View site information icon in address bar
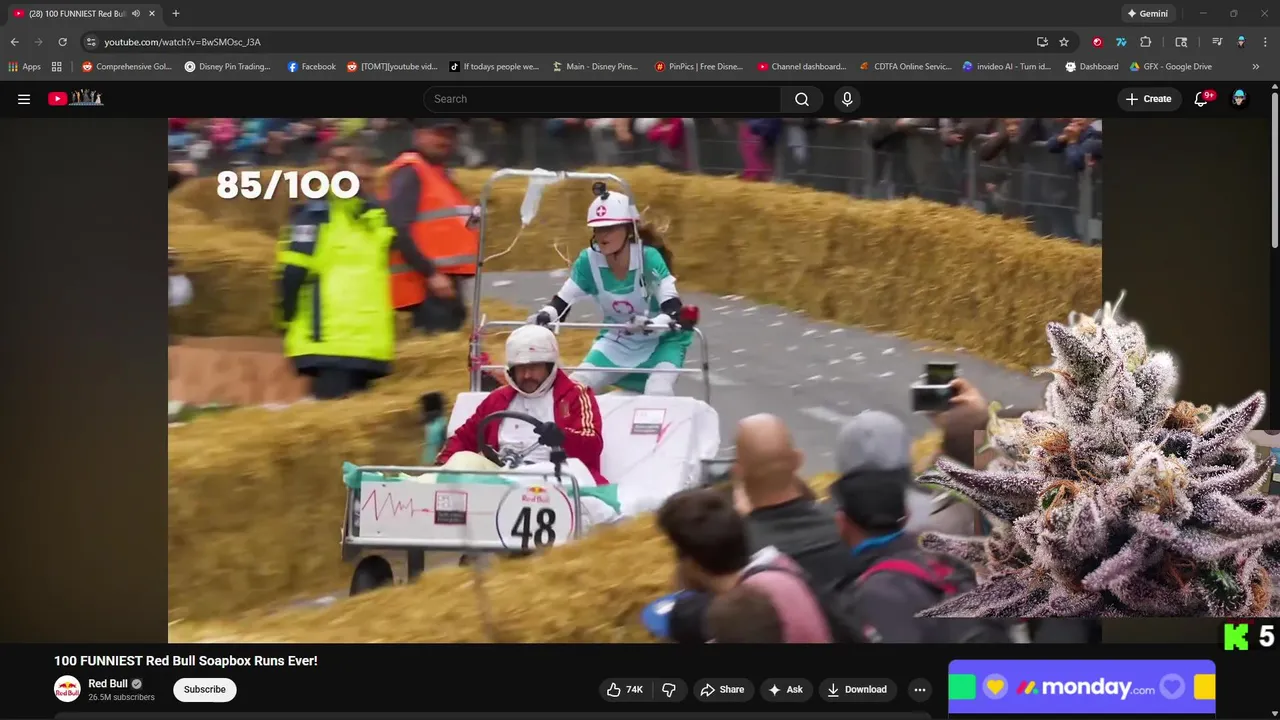The height and width of the screenshot is (720, 1280). 91,42
